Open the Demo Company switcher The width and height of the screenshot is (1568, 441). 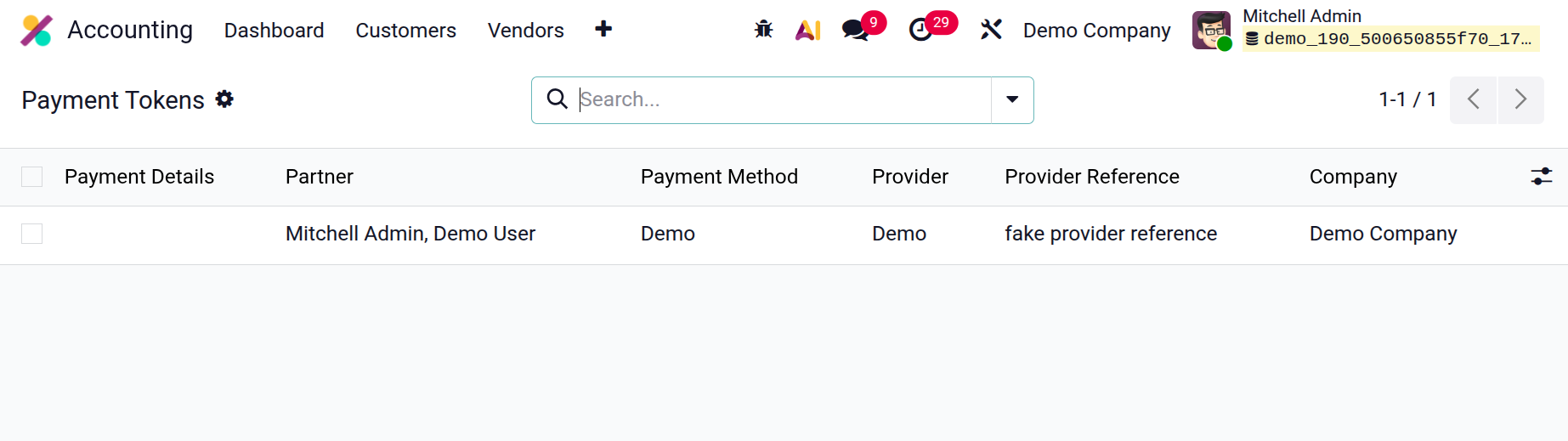[x=1096, y=31]
